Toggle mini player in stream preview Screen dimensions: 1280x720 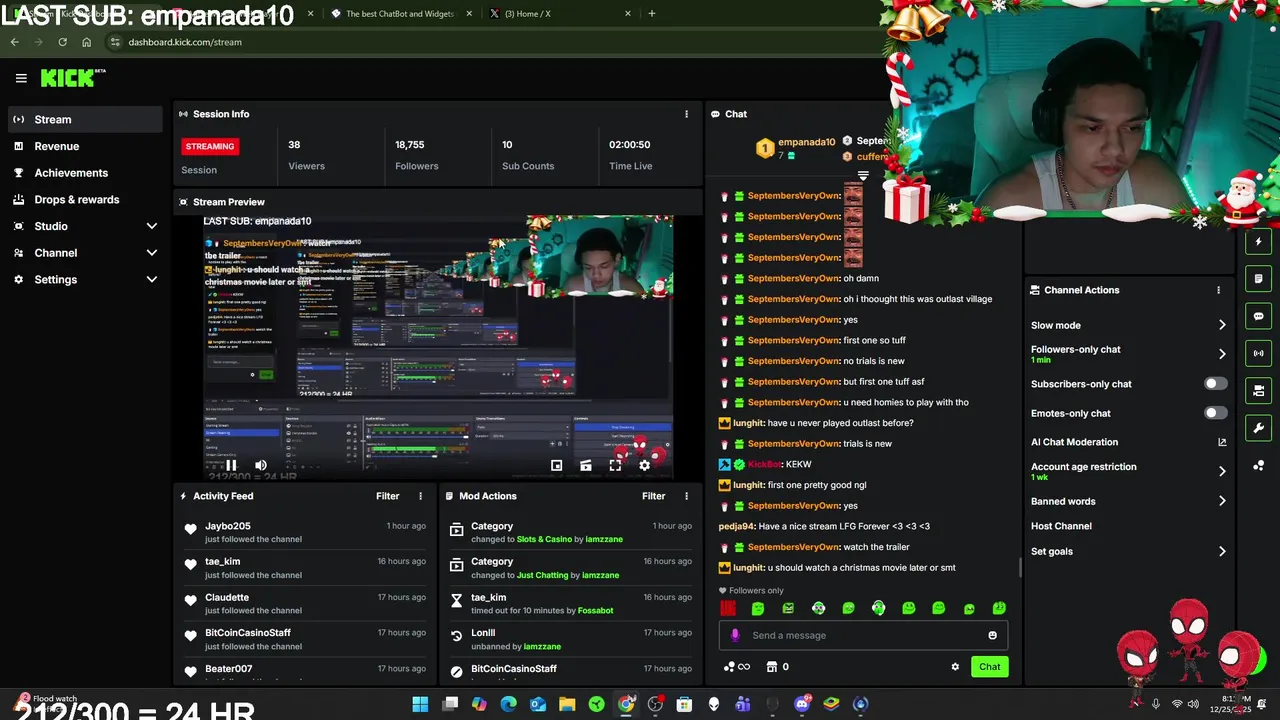(x=557, y=465)
